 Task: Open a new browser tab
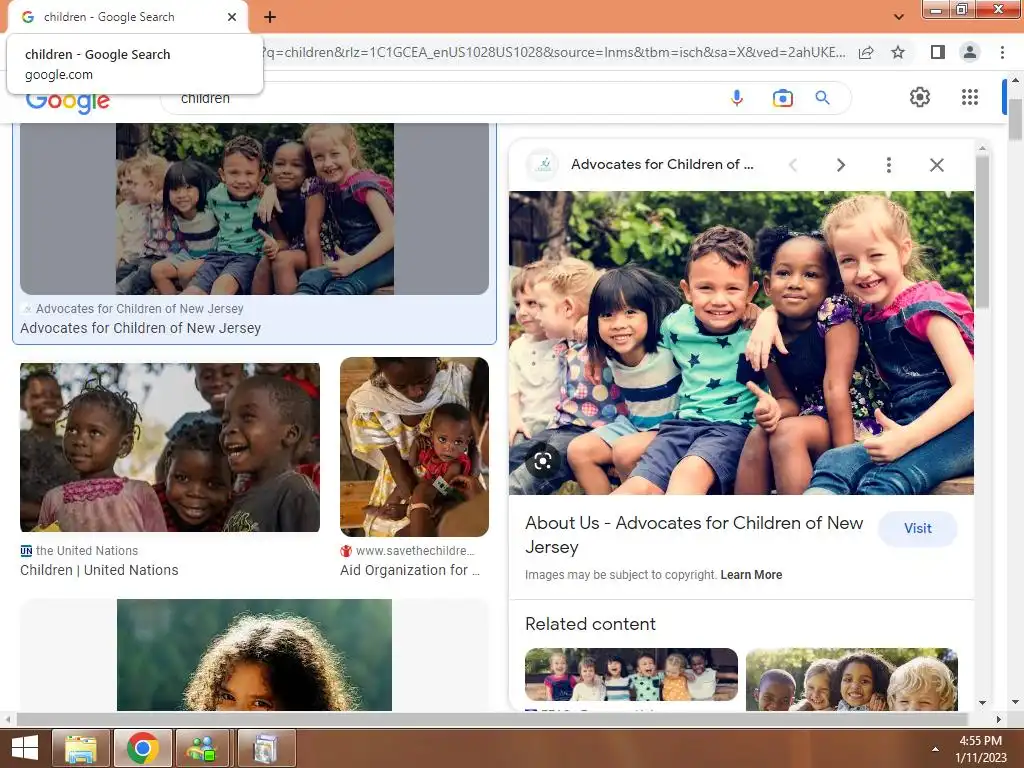(270, 17)
